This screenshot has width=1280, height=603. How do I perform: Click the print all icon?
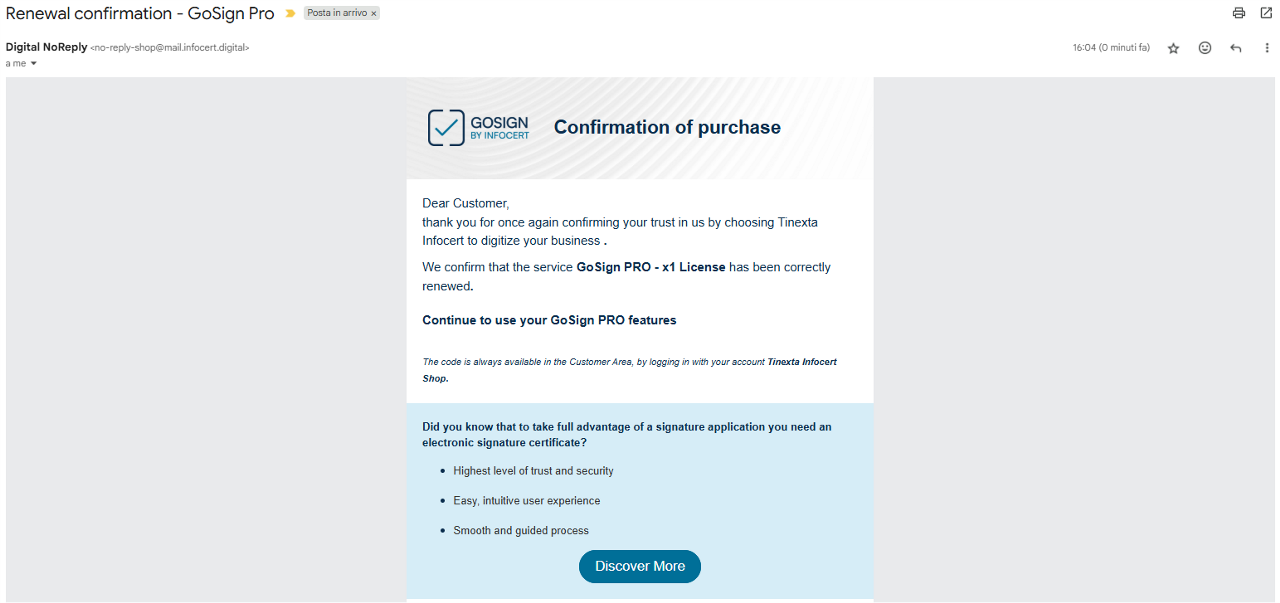1239,13
